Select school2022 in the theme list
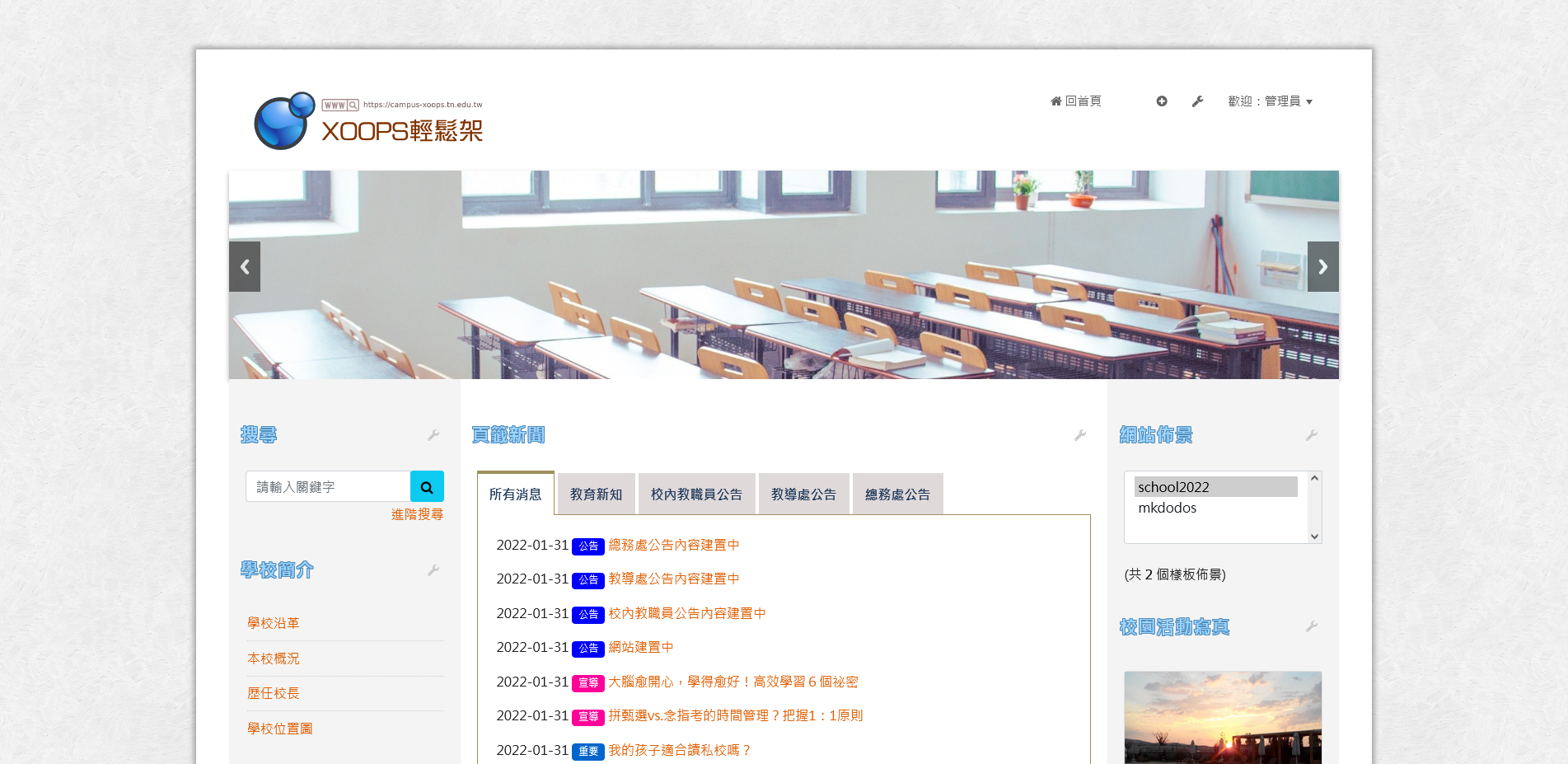The width and height of the screenshot is (1568, 764). coord(1215,487)
